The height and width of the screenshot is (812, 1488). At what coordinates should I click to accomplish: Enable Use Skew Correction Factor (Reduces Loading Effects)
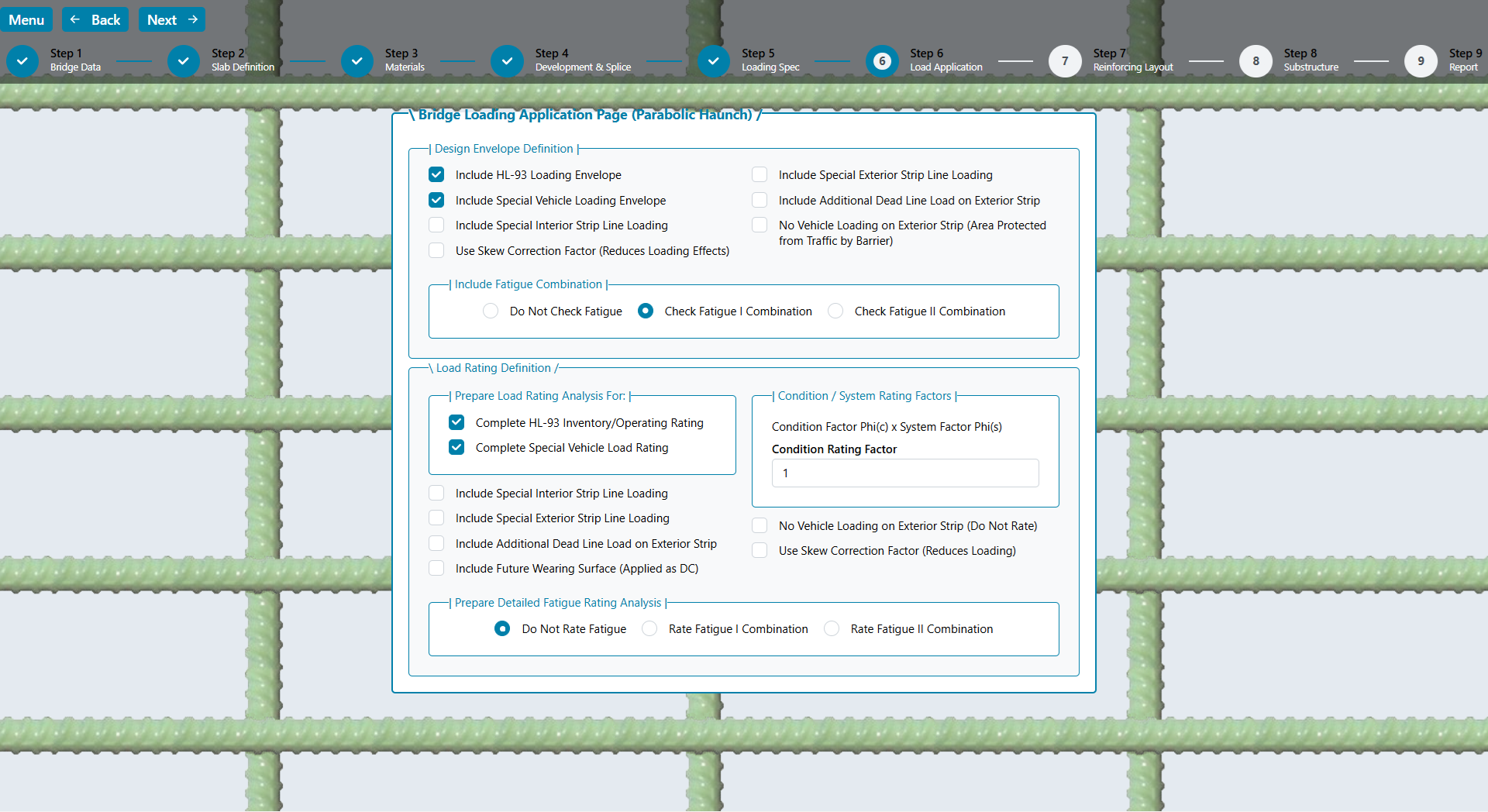click(437, 251)
